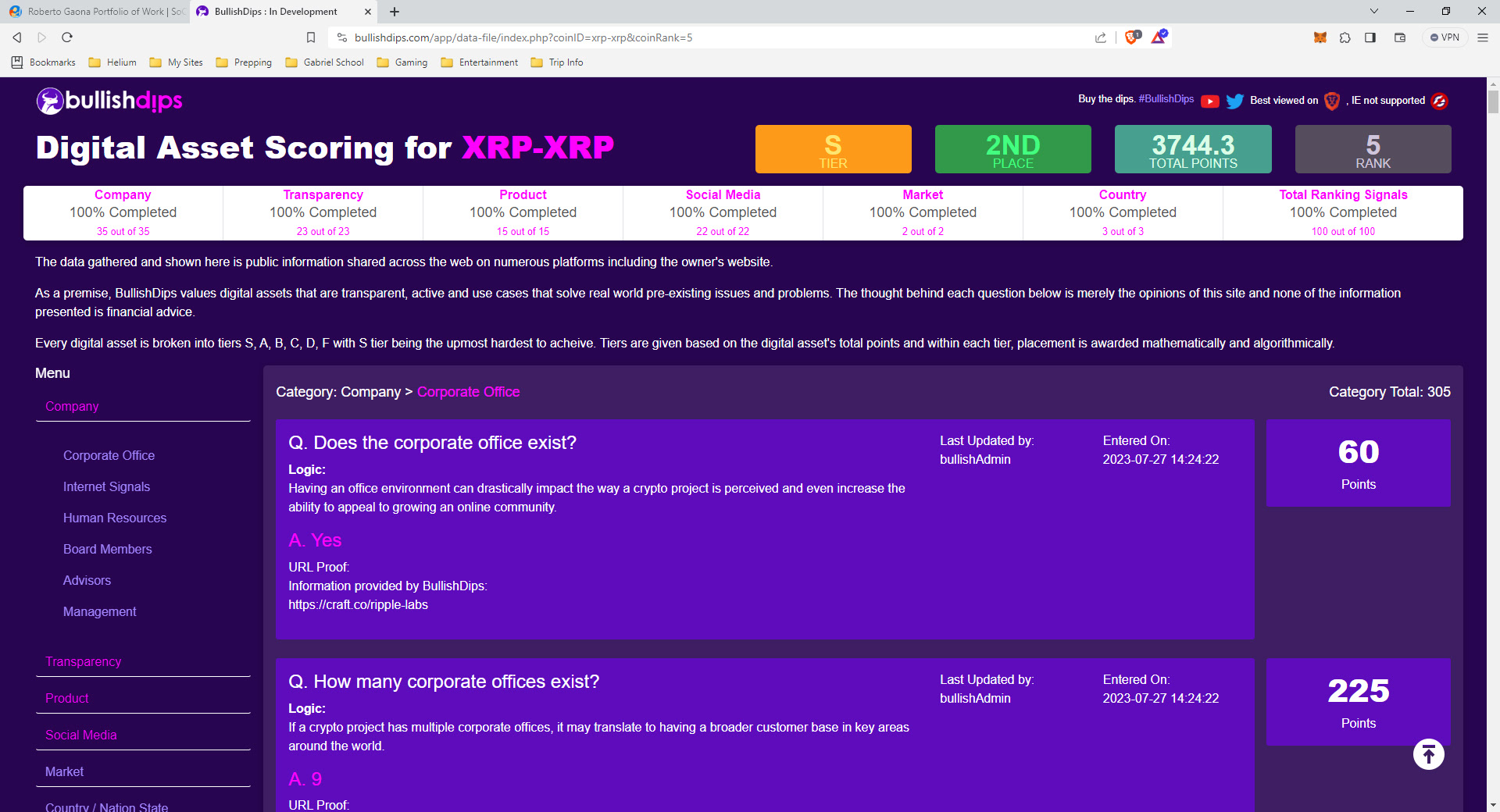Bookmark this page with the bookmark icon
The image size is (1500, 812).
point(311,37)
